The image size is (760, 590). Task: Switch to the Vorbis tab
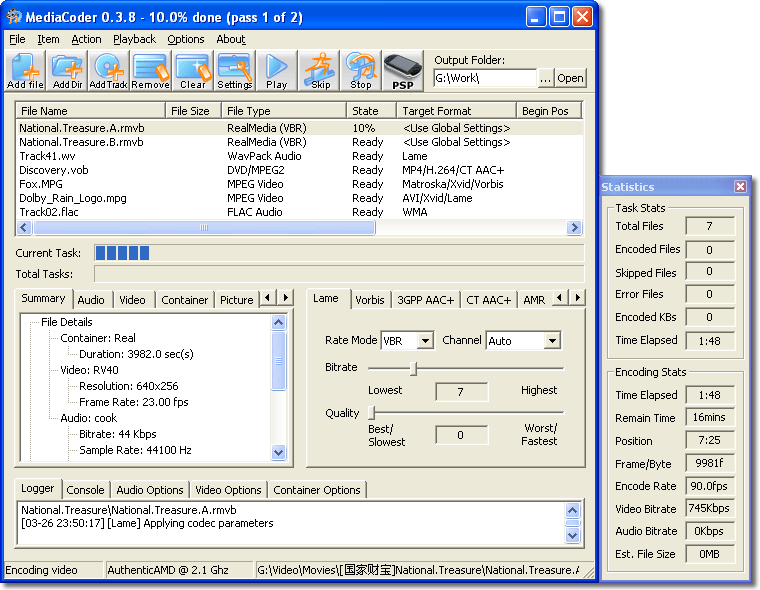[x=369, y=300]
